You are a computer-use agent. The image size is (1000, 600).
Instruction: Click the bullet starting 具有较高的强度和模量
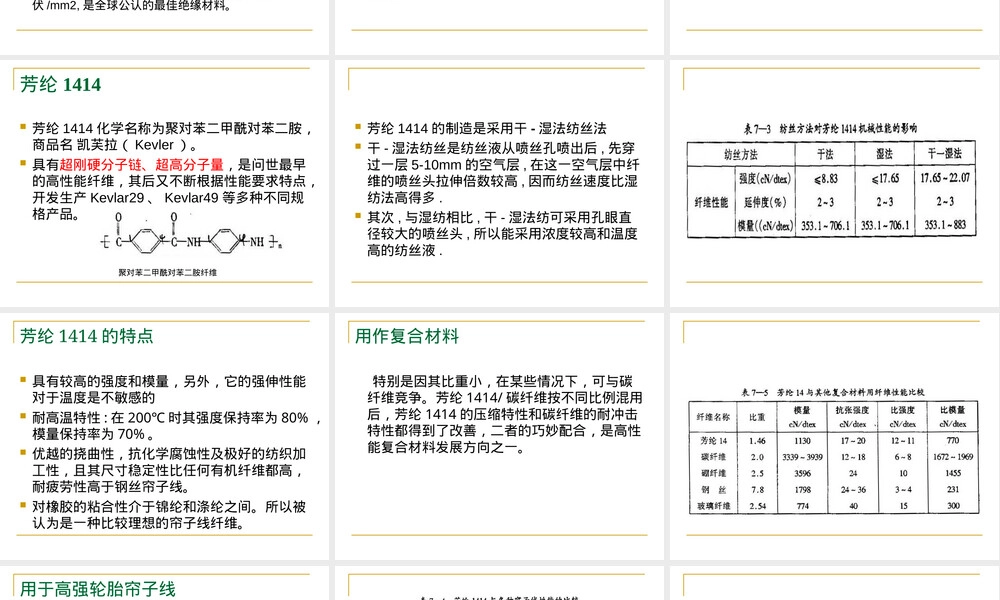pyautogui.click(x=169, y=390)
